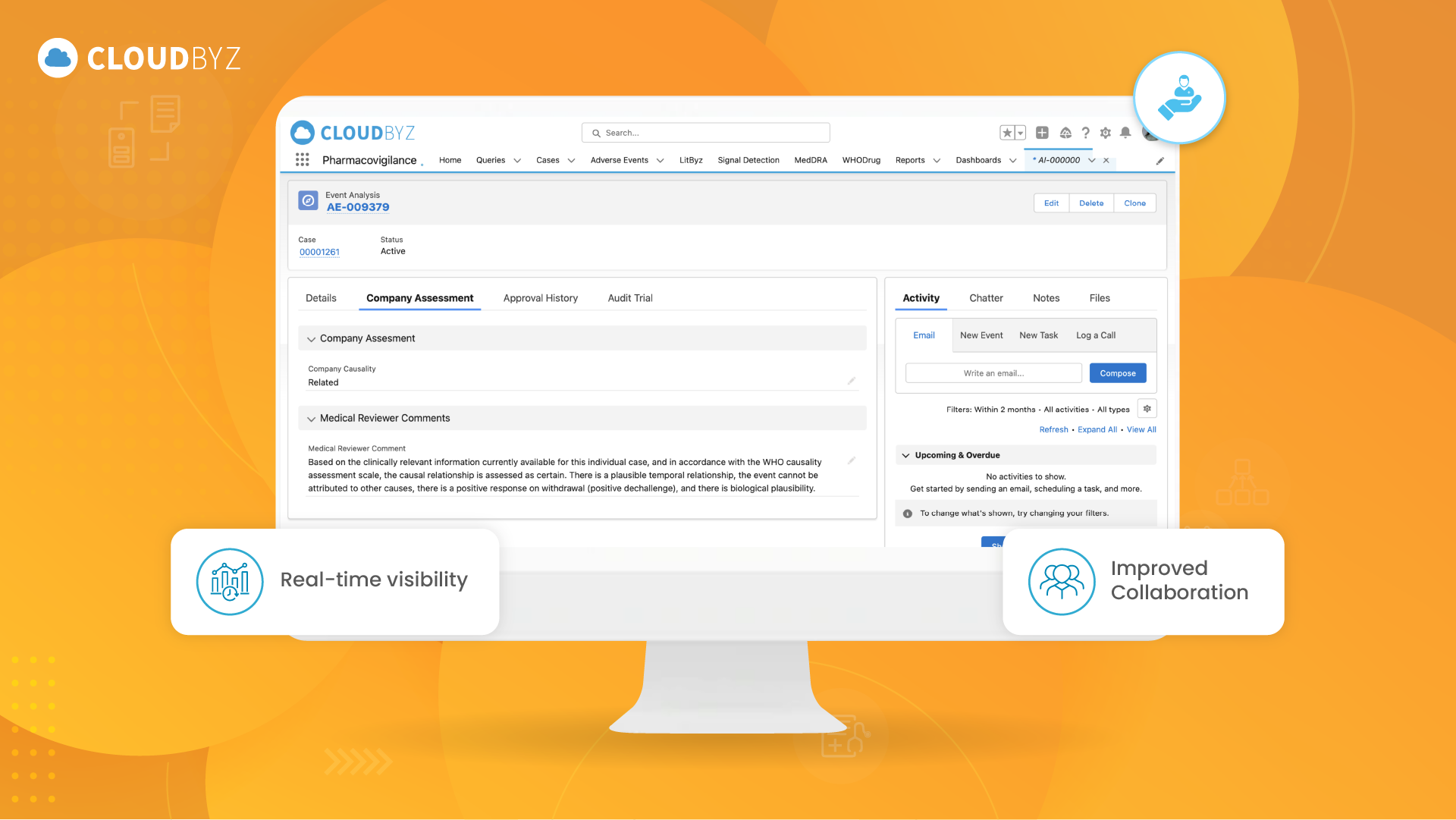The width and height of the screenshot is (1456, 820).
Task: Open the Trailhead guidance icon
Action: pos(1065,133)
